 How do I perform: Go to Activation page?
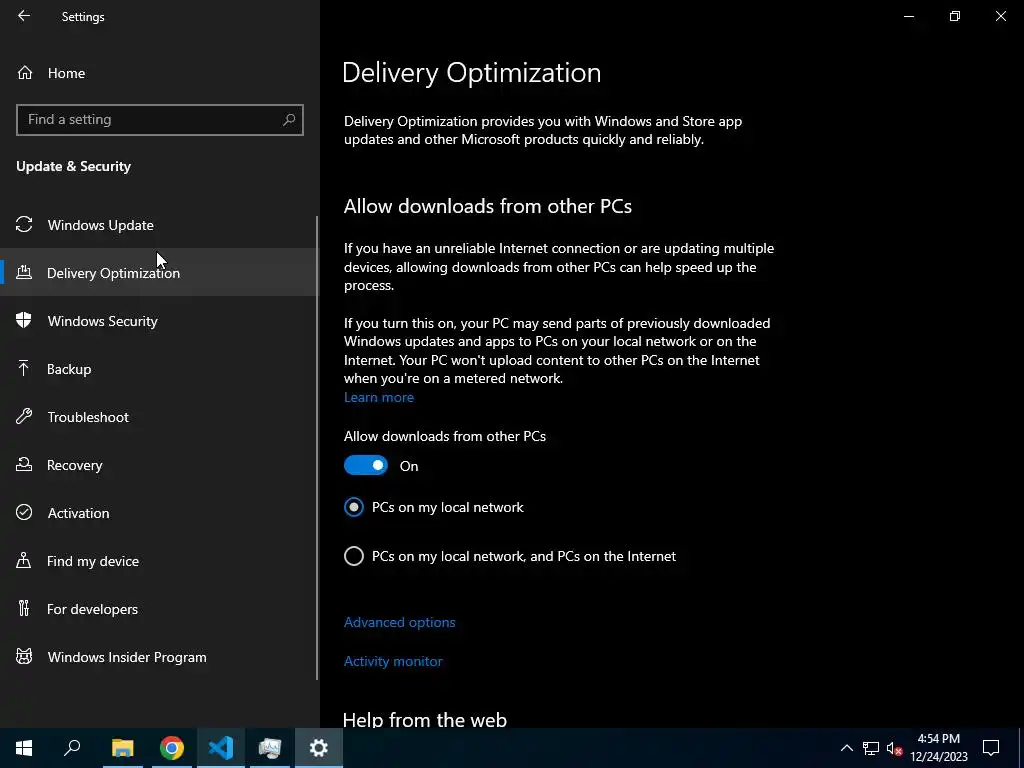158,513
